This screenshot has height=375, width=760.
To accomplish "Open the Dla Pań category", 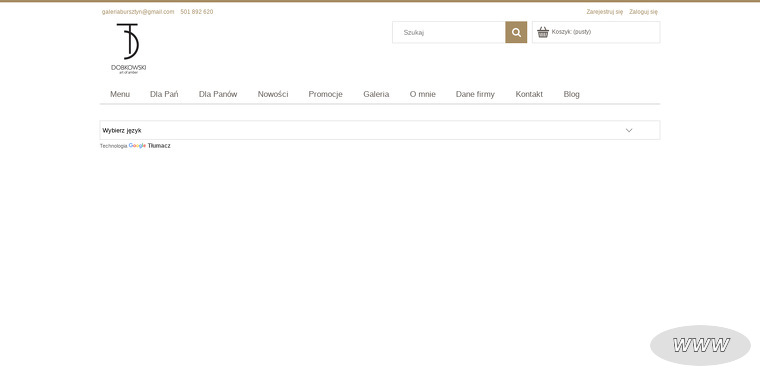I will (164, 94).
